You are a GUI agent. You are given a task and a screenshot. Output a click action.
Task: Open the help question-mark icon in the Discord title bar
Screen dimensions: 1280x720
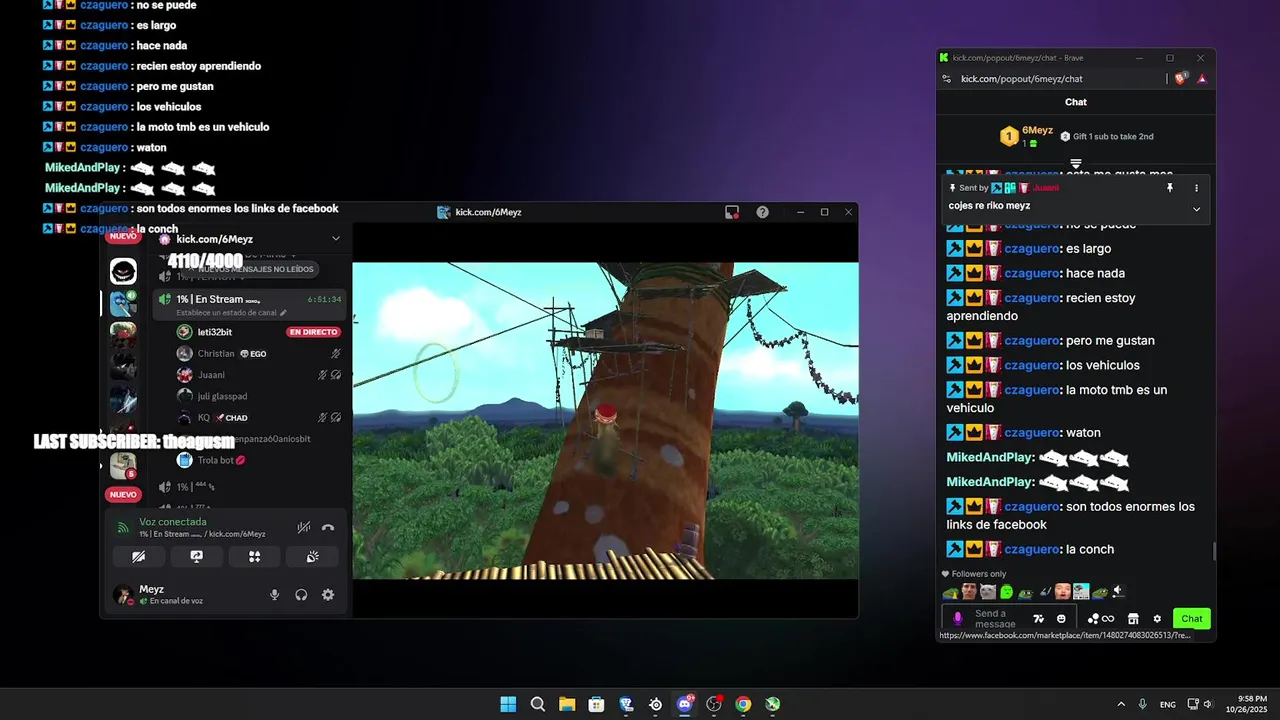pos(763,212)
